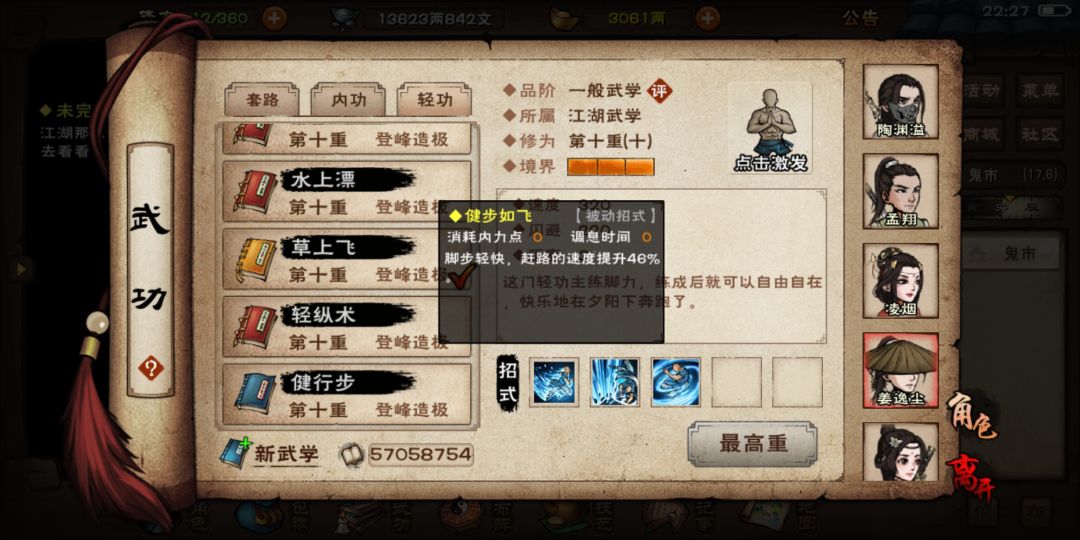Click the 新武学 book icon
Screen dimensions: 1080x540
(234, 453)
